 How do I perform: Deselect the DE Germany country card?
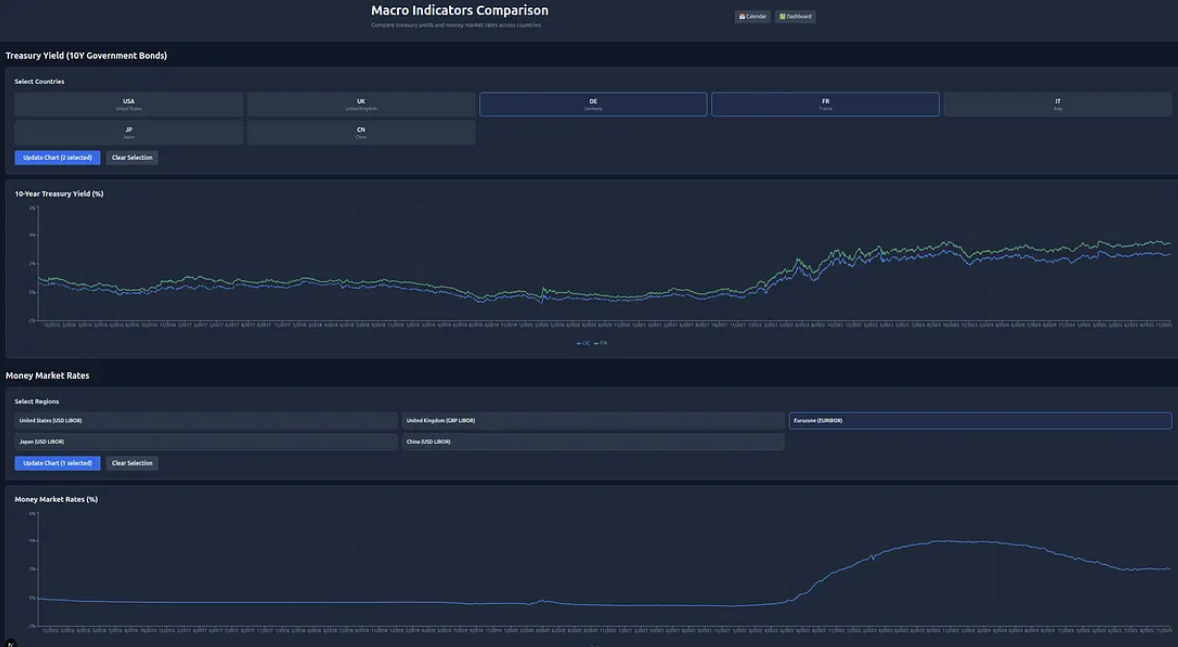[593, 104]
